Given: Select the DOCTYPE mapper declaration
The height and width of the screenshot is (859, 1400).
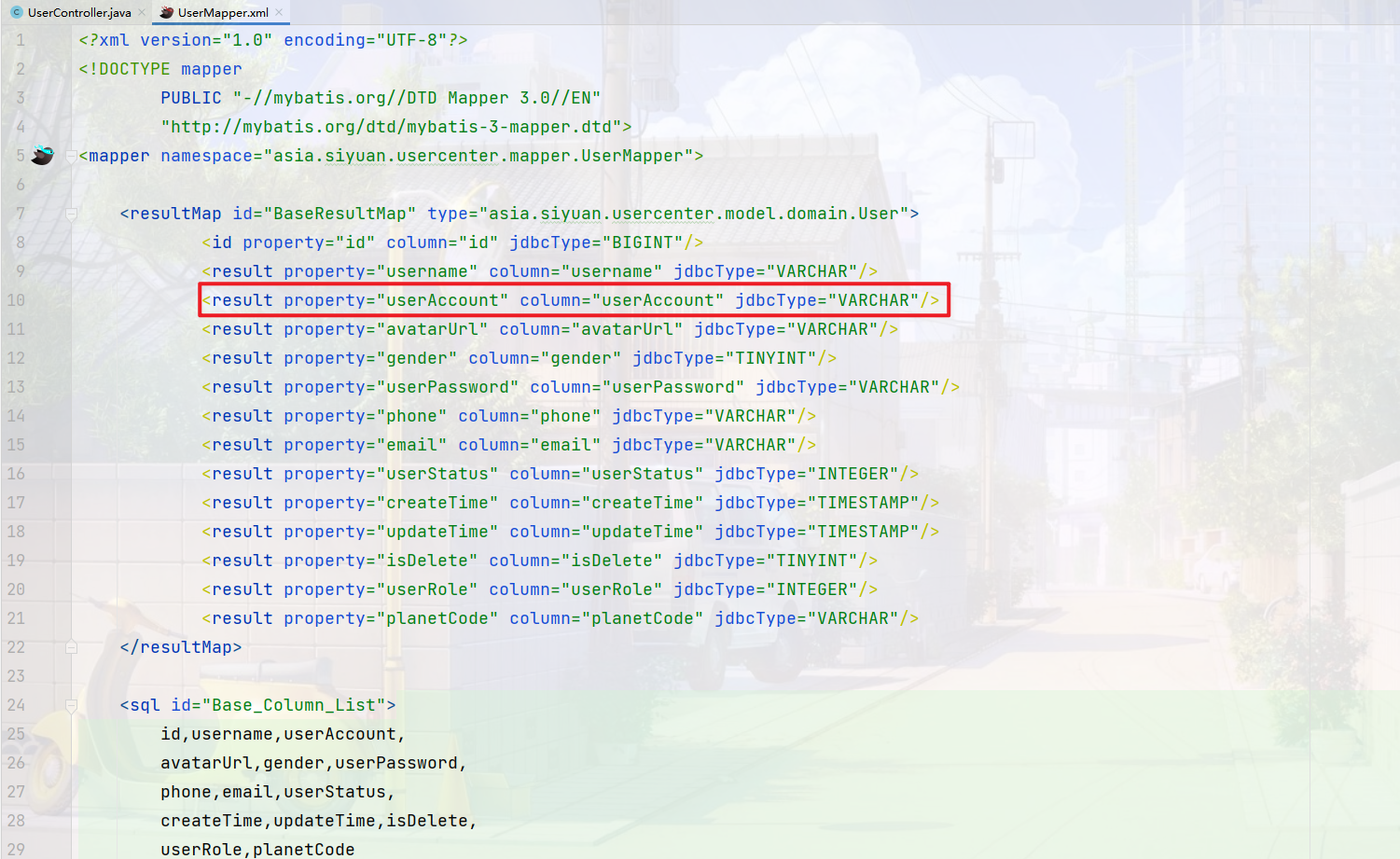Looking at the screenshot, I should click(159, 68).
